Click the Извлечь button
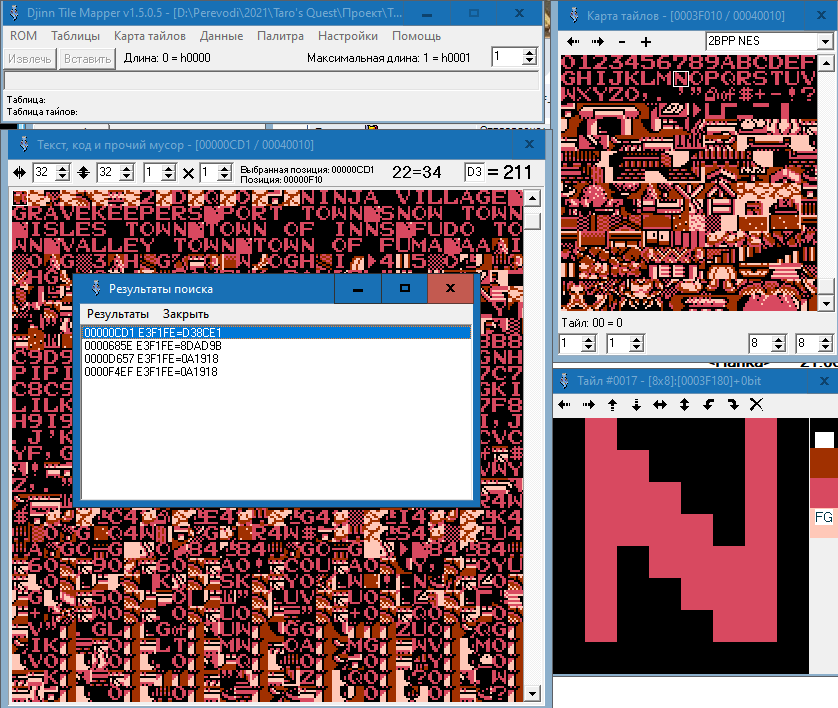 29,58
